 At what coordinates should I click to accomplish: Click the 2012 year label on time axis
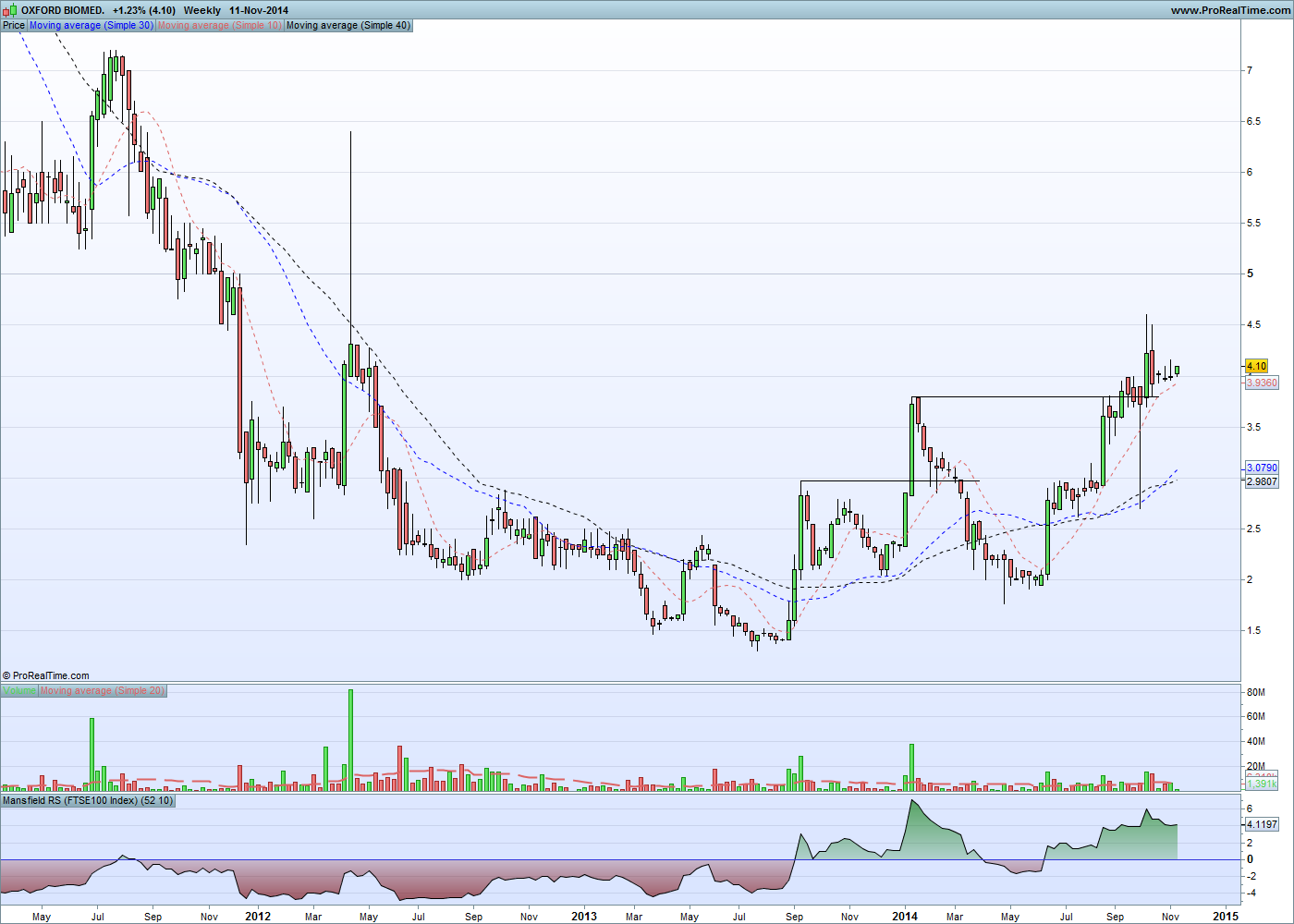pyautogui.click(x=258, y=917)
